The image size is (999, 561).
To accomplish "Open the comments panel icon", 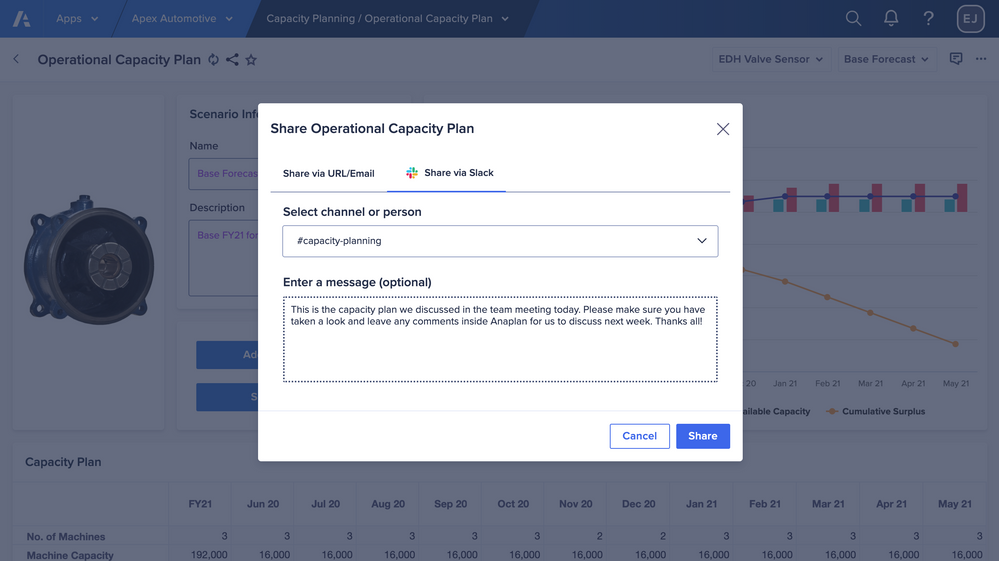I will tap(956, 59).
